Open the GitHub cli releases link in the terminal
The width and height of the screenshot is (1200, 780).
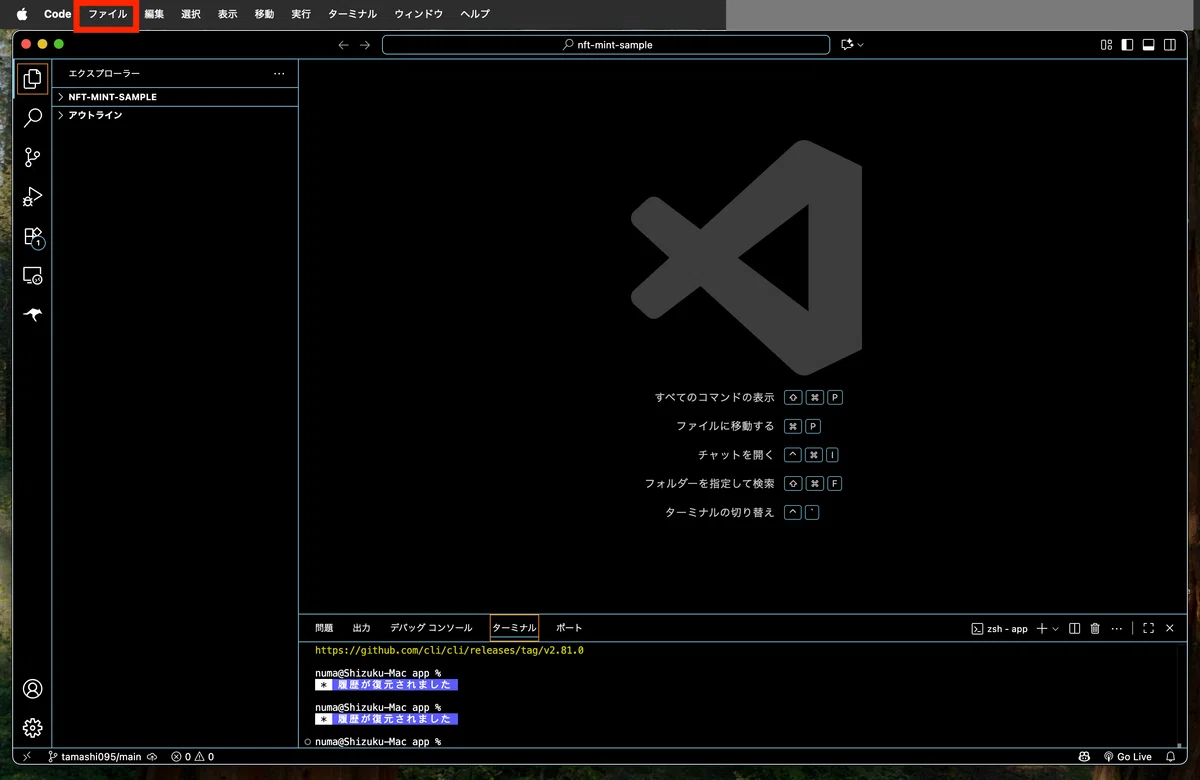point(449,650)
